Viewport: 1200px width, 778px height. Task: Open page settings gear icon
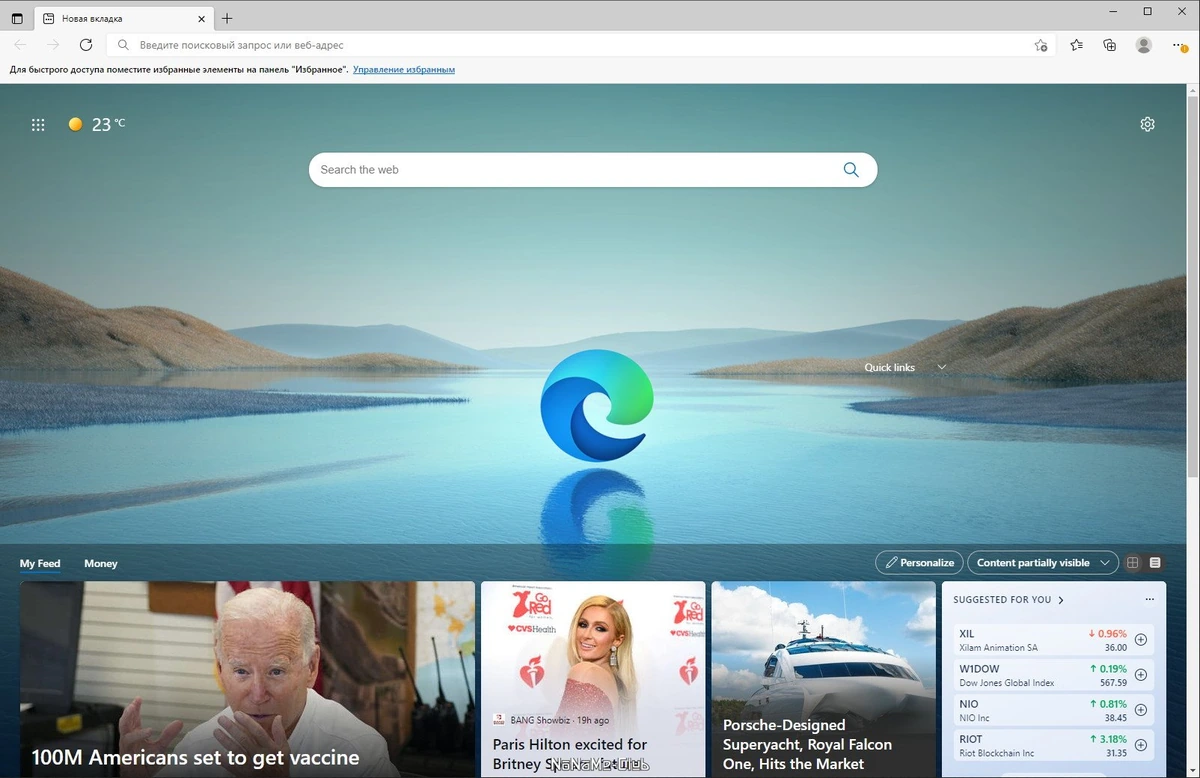point(1147,124)
